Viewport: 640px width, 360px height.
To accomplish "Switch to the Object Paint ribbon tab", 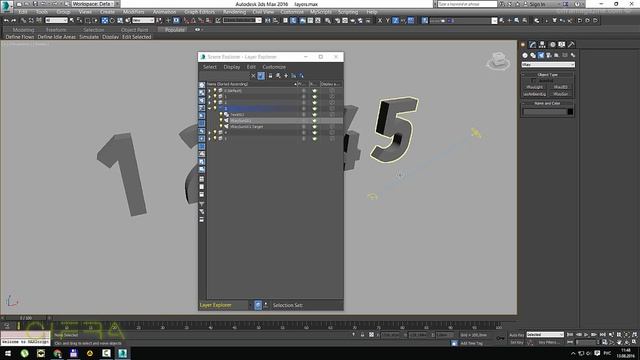I will tap(134, 30).
